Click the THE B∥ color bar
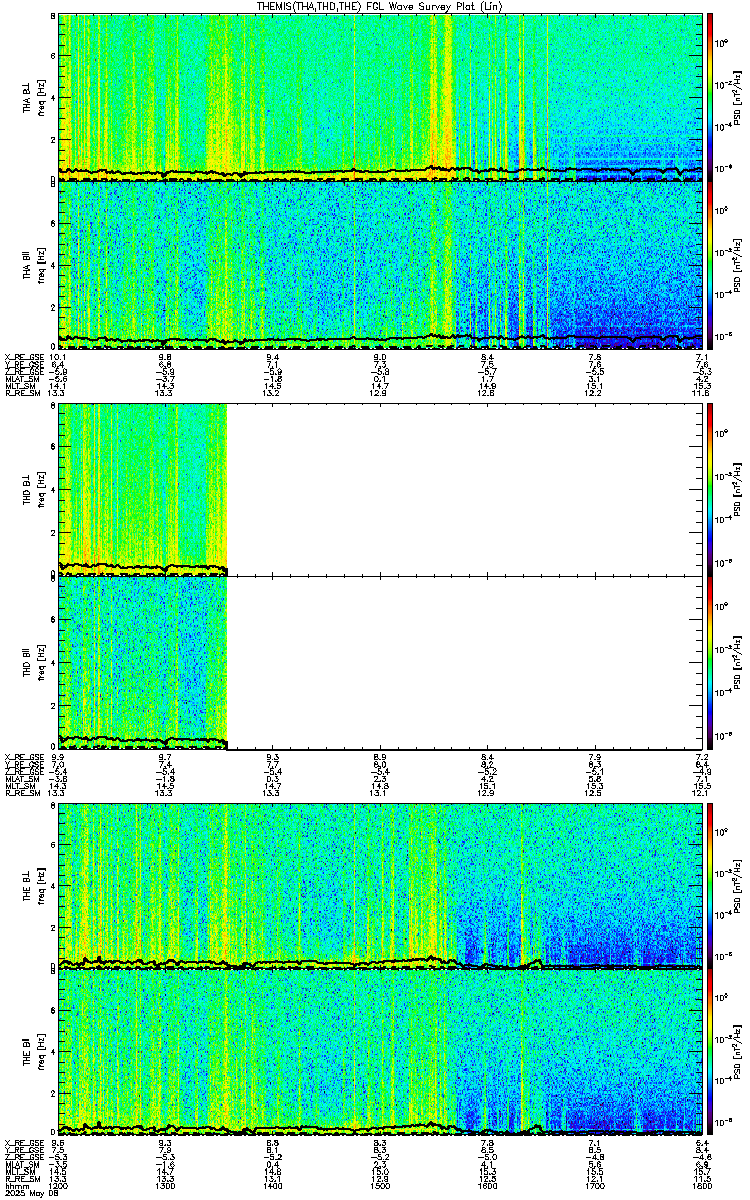The image size is (750, 1200). [711, 1053]
